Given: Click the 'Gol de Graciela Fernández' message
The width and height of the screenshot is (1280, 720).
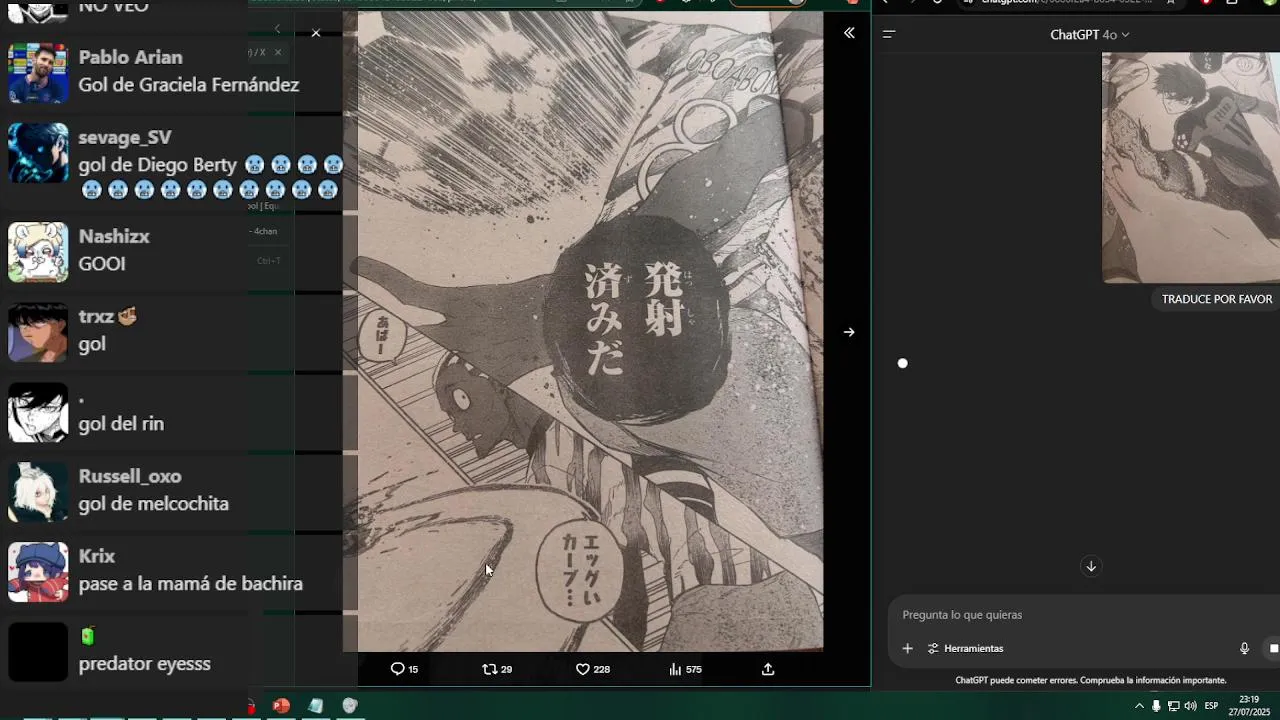Looking at the screenshot, I should (x=189, y=85).
